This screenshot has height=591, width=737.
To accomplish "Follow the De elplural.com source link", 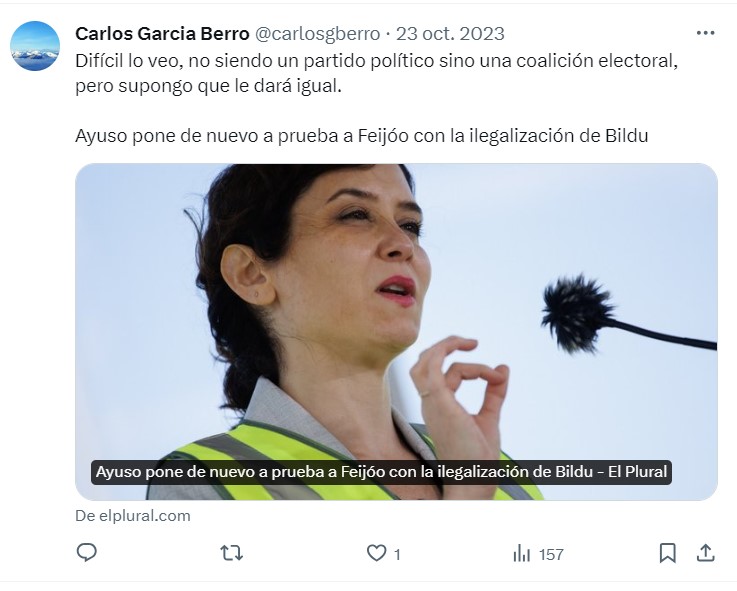I will 133,516.
